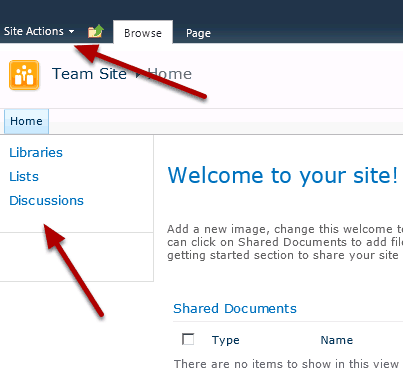Tick the select-all checkbox in Shared Documents
The image size is (403, 382).
click(x=188, y=339)
